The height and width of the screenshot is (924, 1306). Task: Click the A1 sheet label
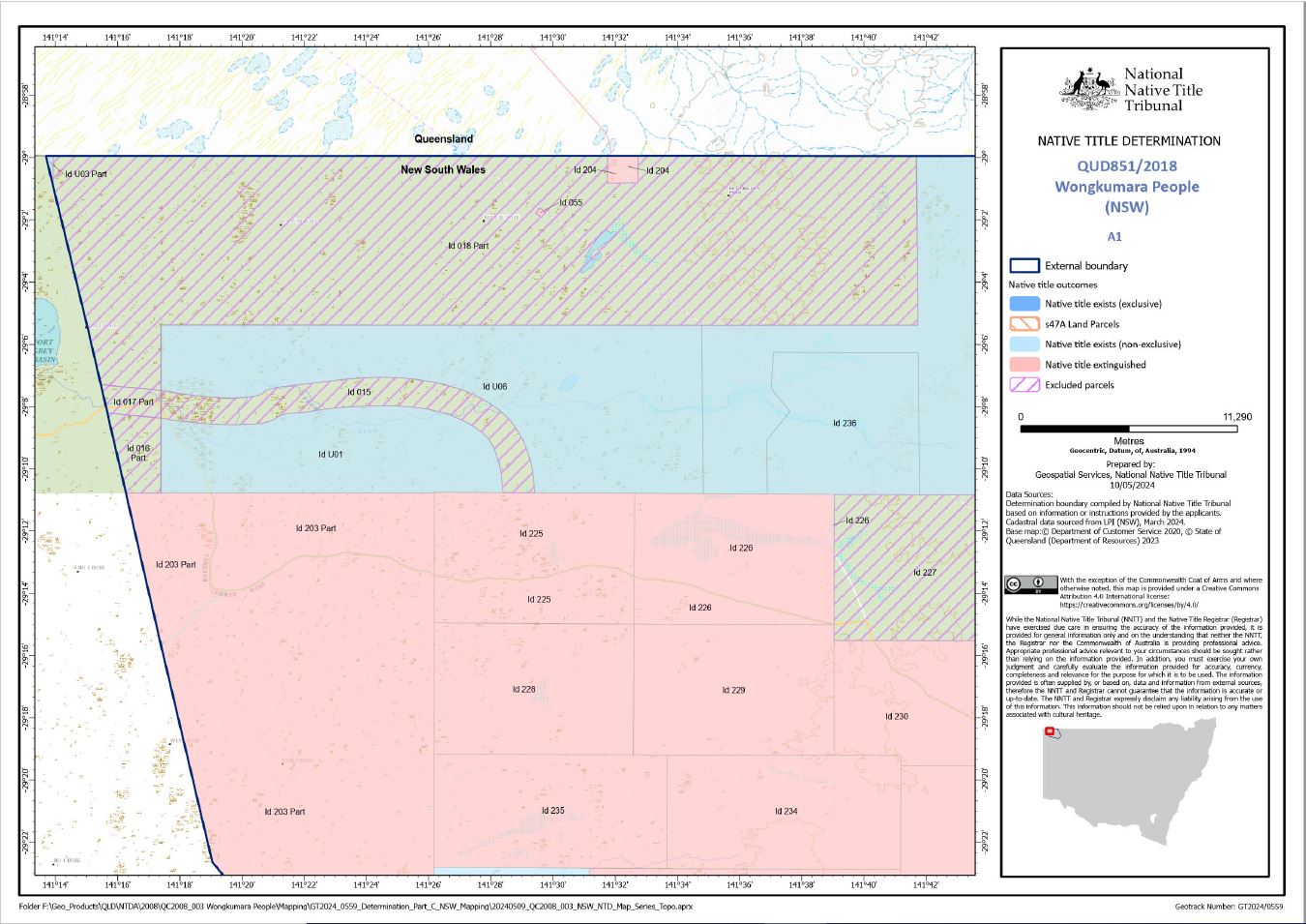1114,236
